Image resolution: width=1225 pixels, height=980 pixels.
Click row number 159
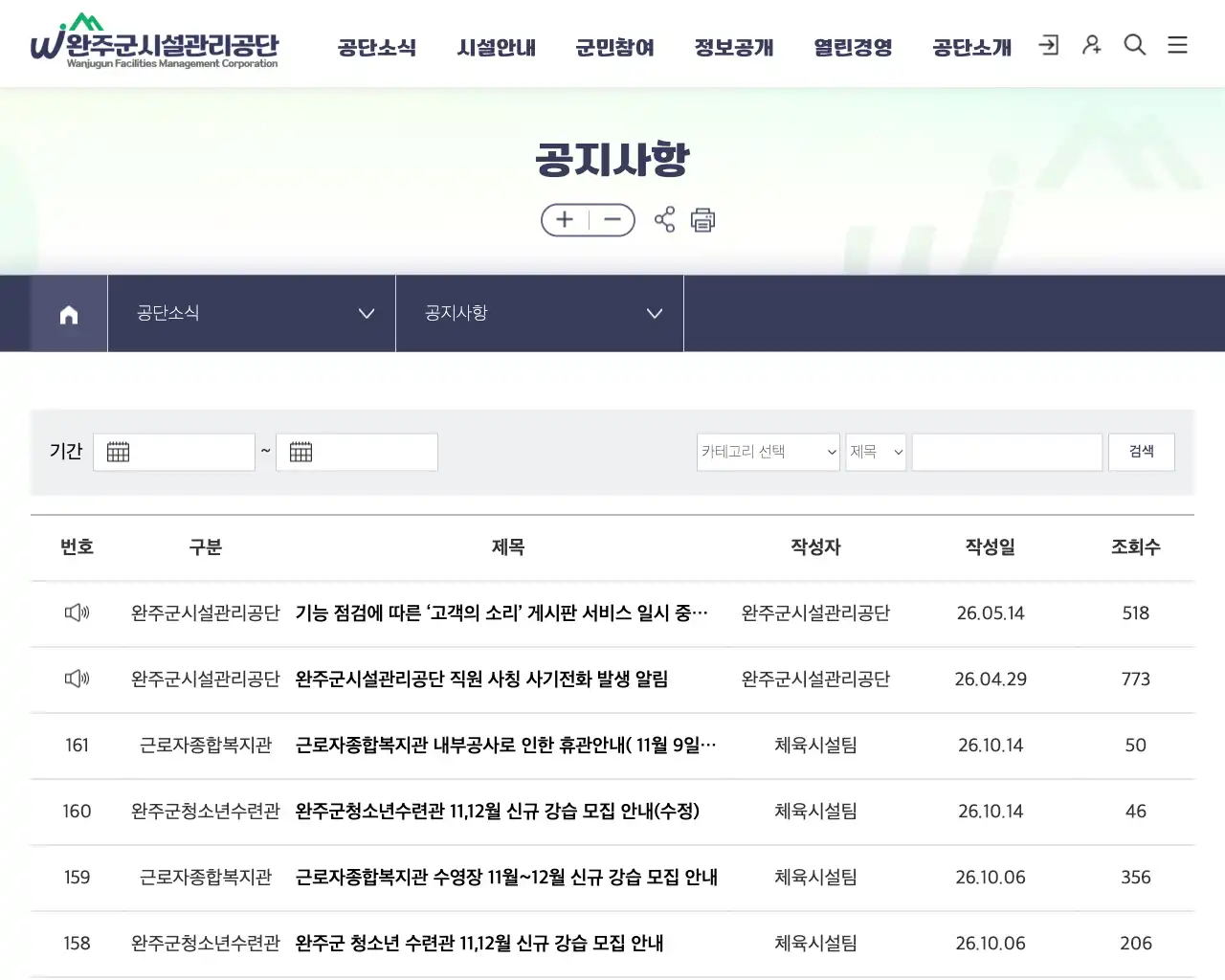(77, 877)
